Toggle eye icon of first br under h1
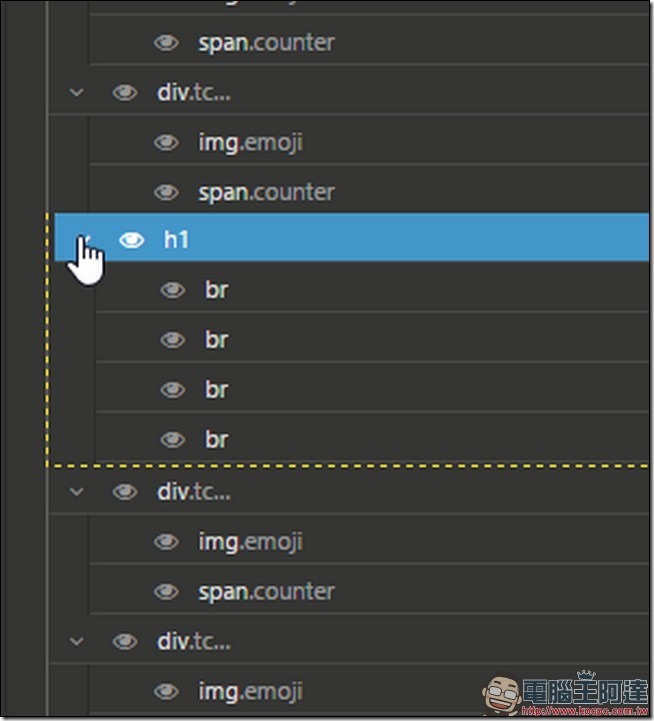Screen dimensions: 654x721 [x=173, y=290]
